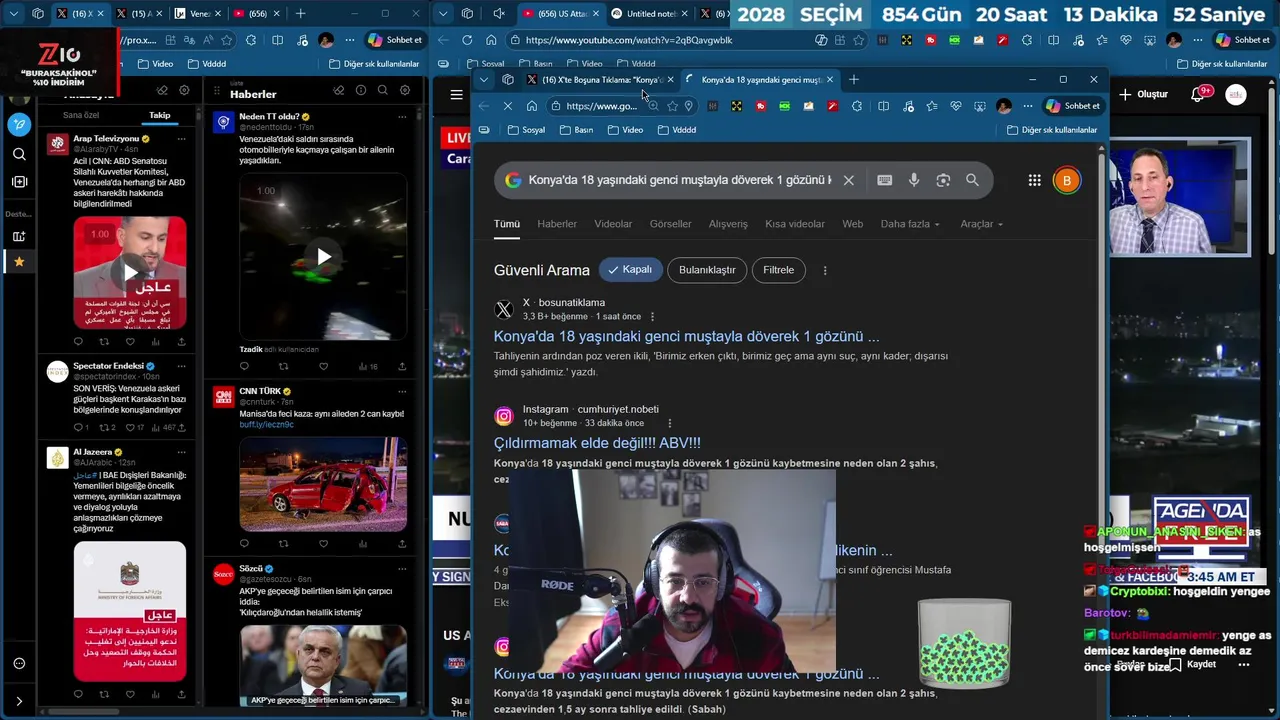Select the Takip timeline tab
1280x720 pixels.
click(x=160, y=115)
